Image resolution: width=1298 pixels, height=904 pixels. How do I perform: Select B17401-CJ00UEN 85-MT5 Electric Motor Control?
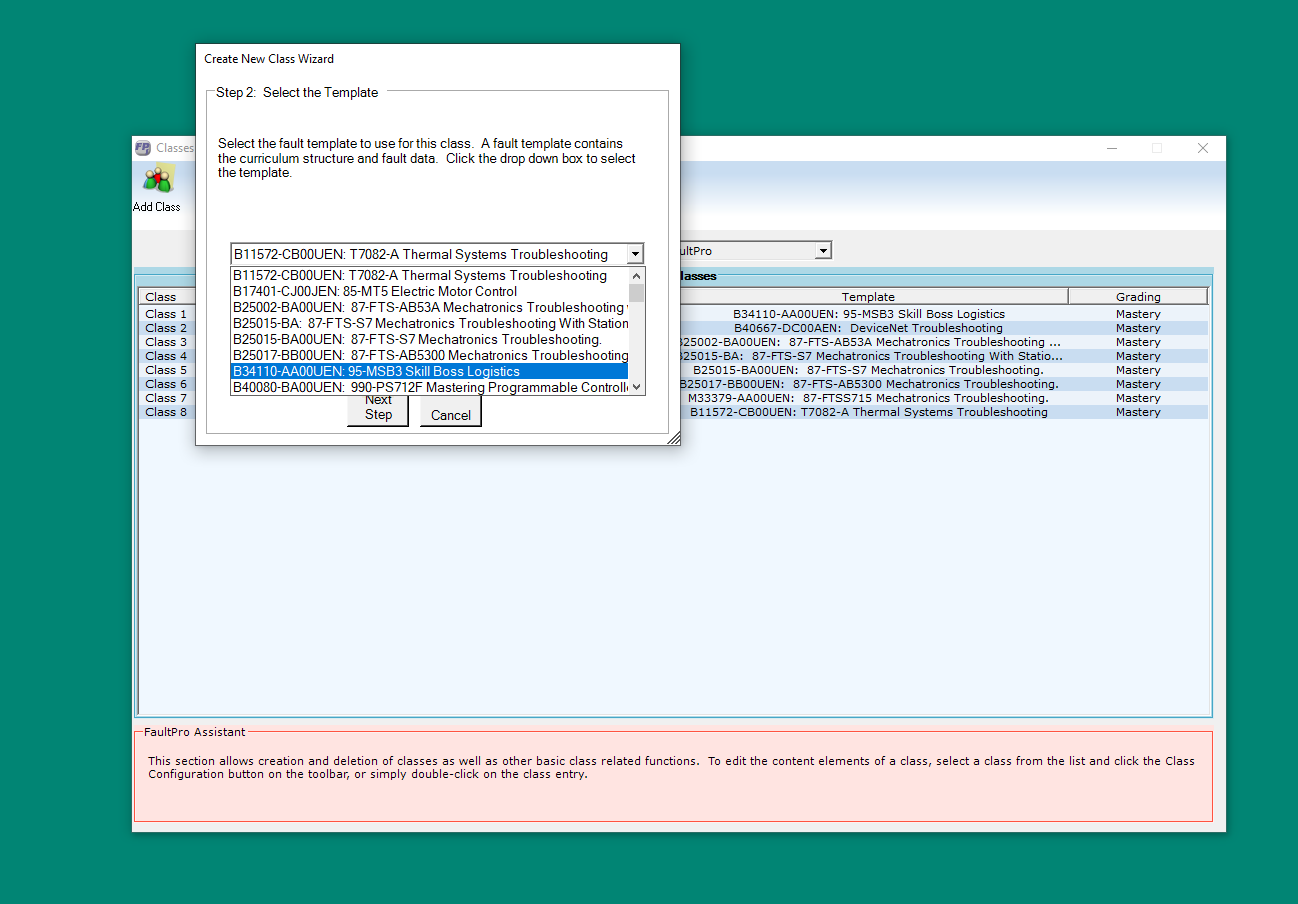pos(429,291)
